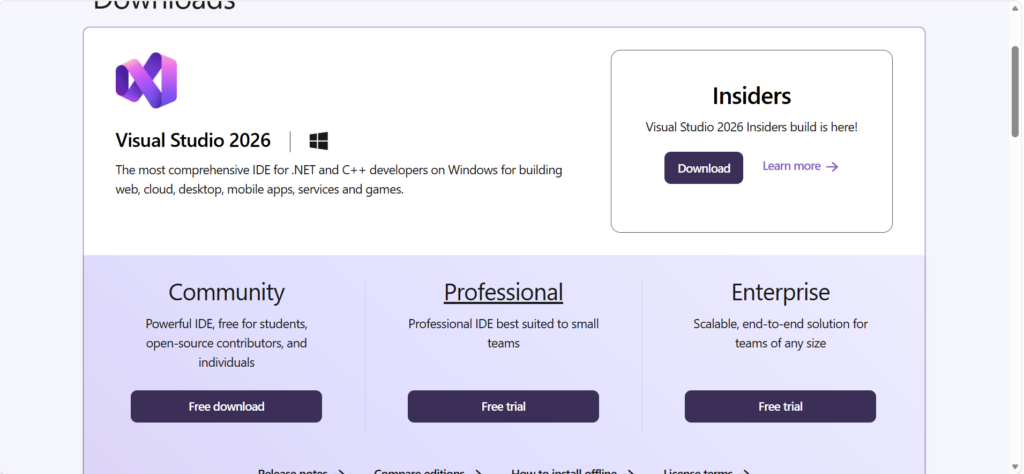Screen dimensions: 1024x474
Task: Click Free download under Community
Action: point(226,406)
